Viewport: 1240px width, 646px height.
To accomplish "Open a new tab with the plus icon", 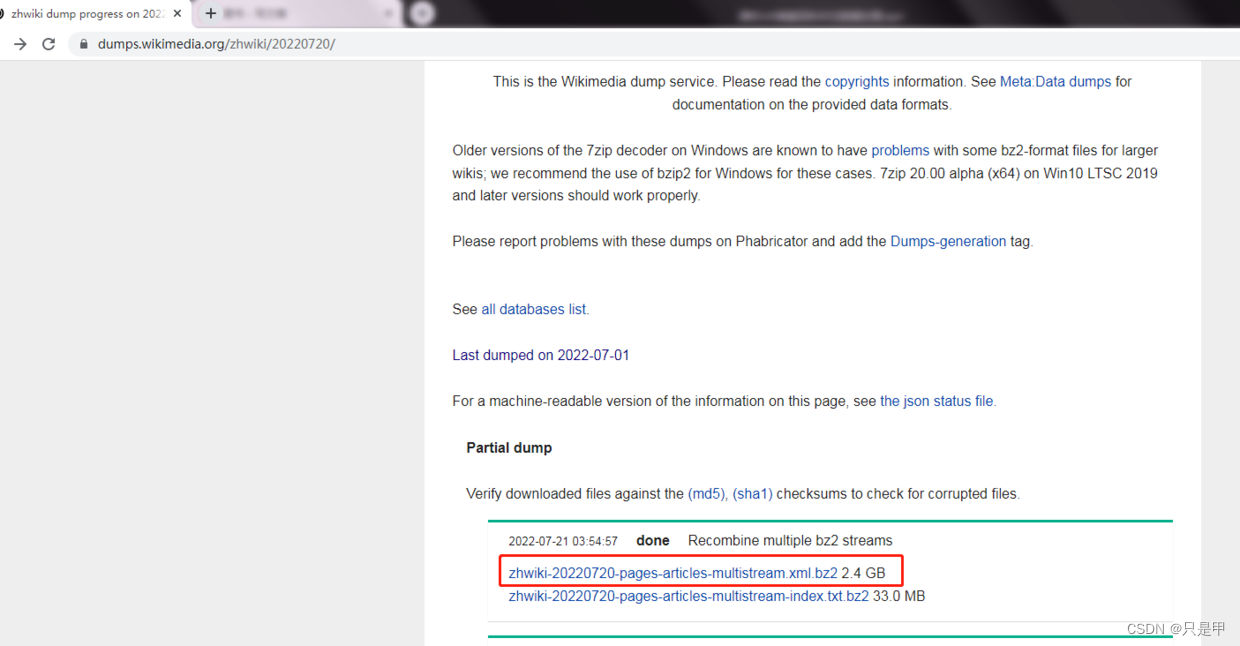I will point(210,14).
